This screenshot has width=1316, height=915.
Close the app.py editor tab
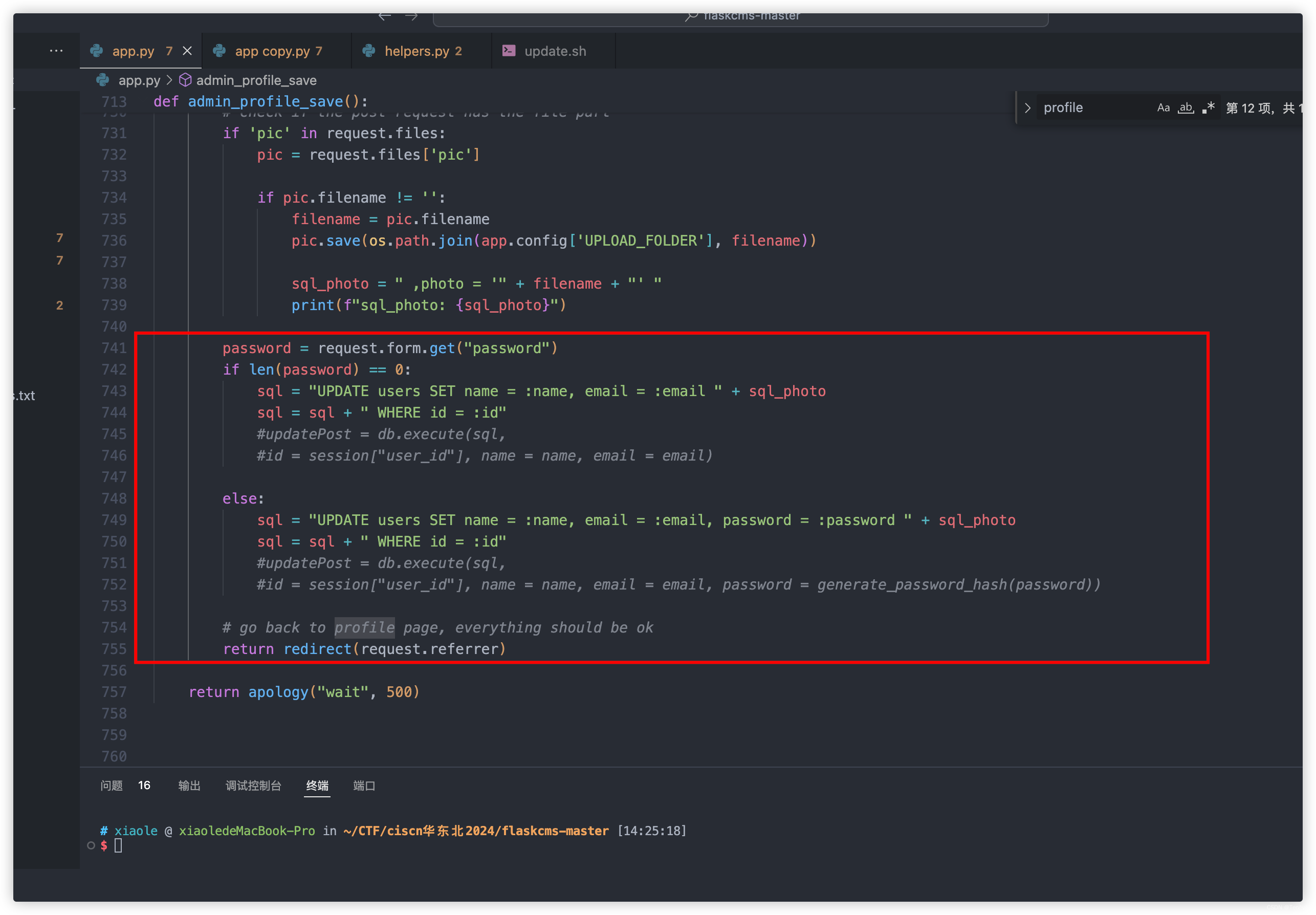pos(187,51)
